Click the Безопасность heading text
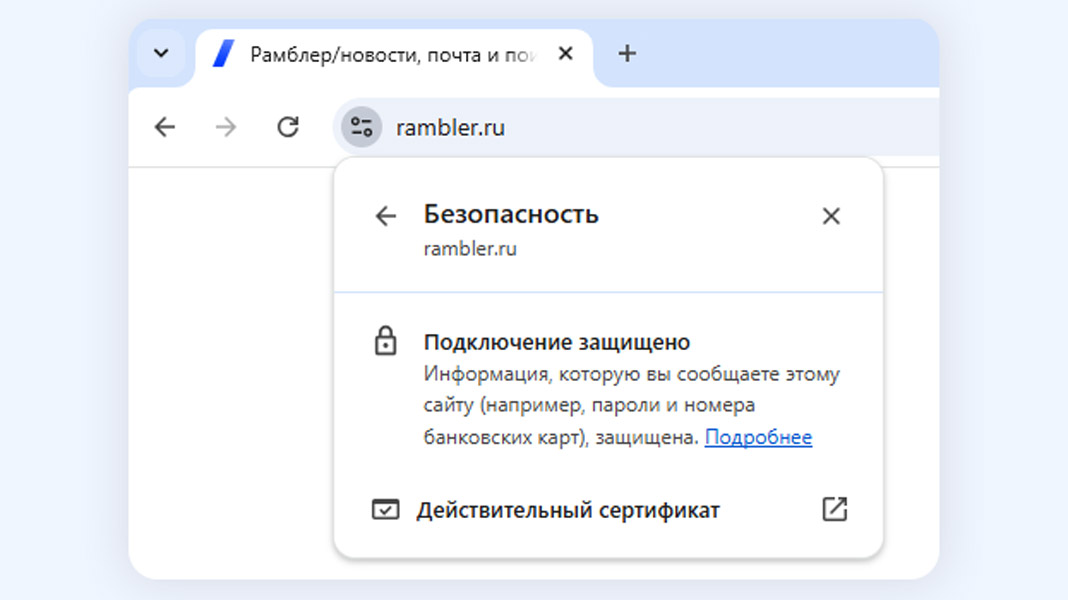1068x600 pixels. 511,214
